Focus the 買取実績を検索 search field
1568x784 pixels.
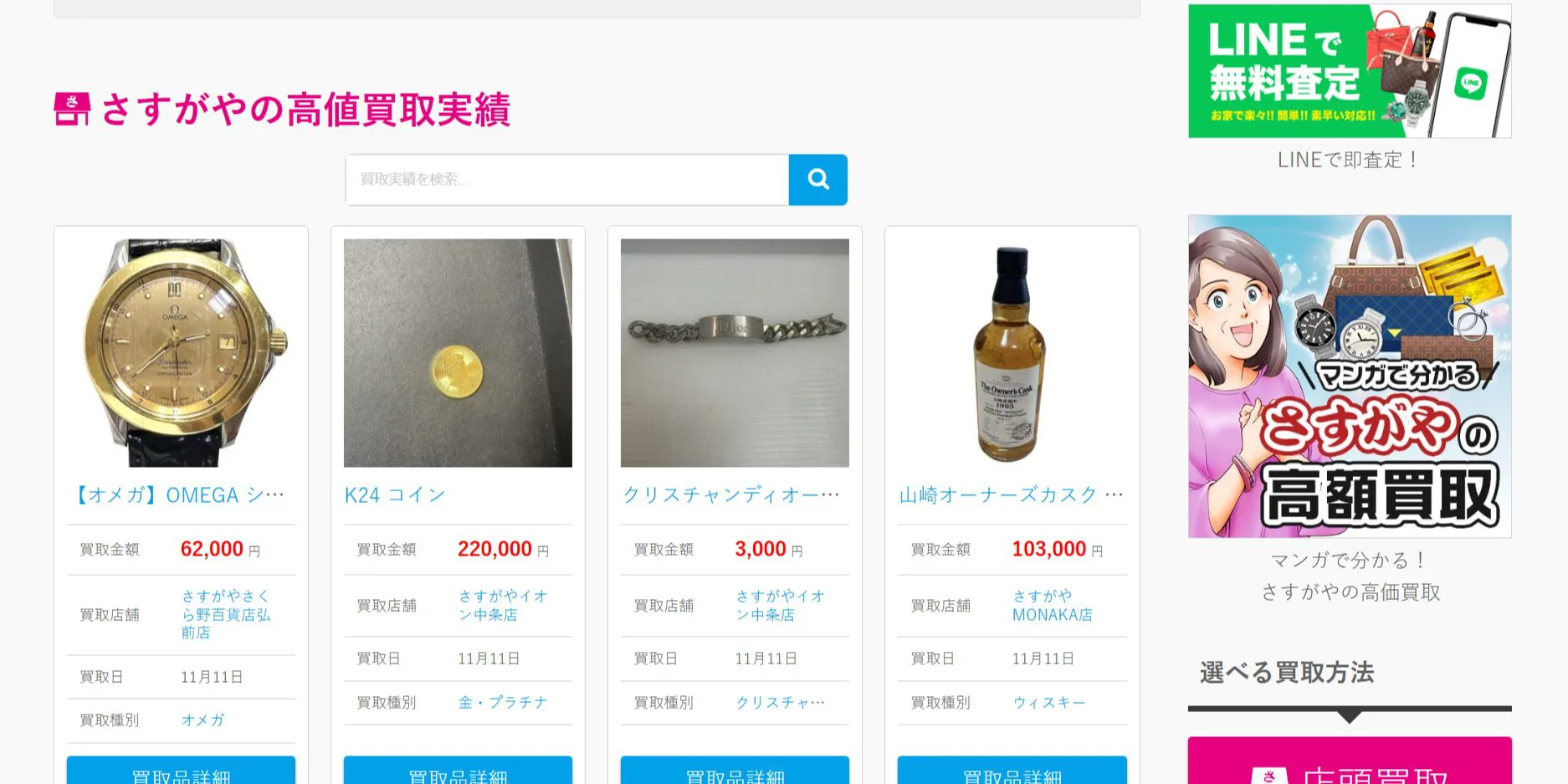(567, 179)
